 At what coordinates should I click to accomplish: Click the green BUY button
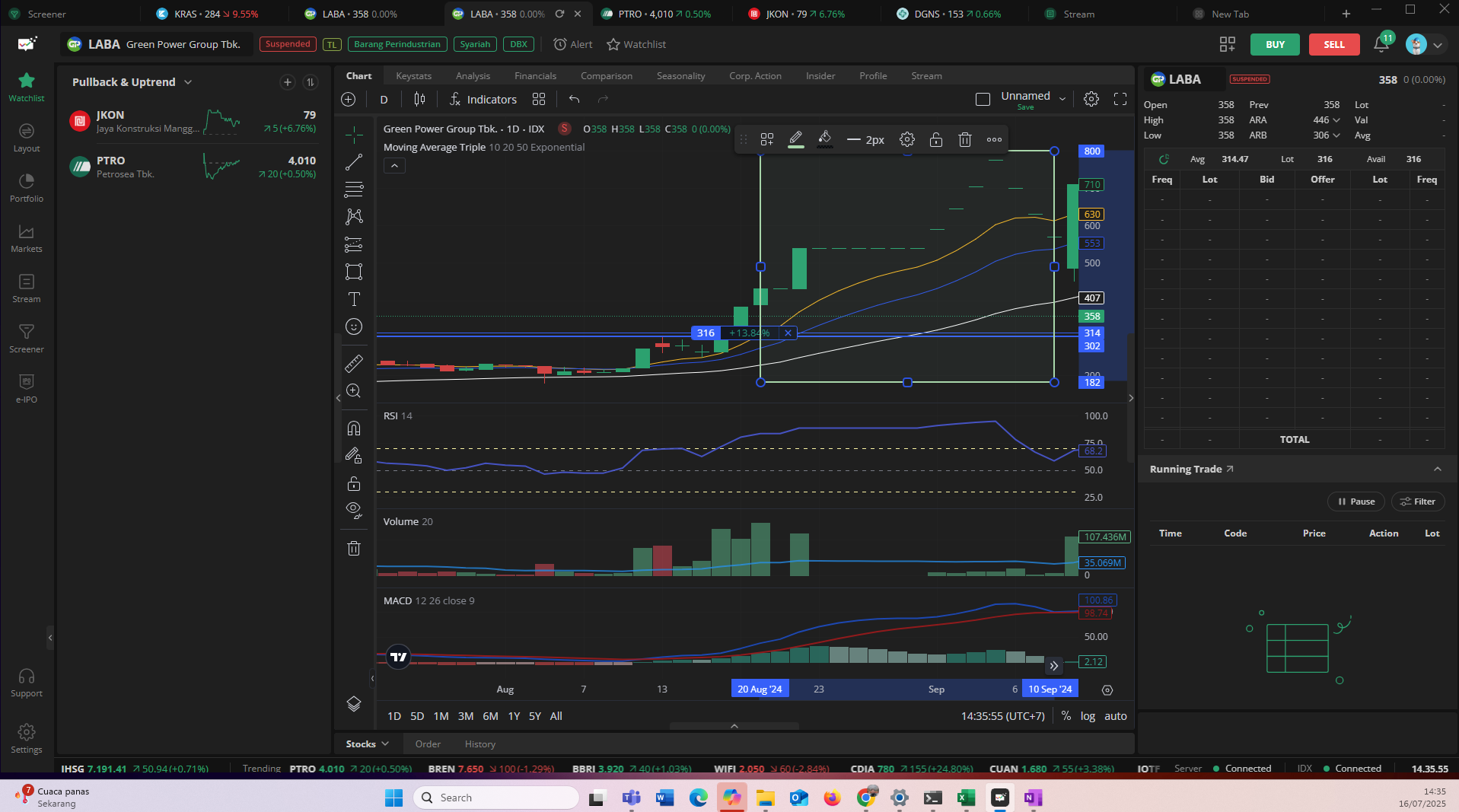tap(1275, 44)
